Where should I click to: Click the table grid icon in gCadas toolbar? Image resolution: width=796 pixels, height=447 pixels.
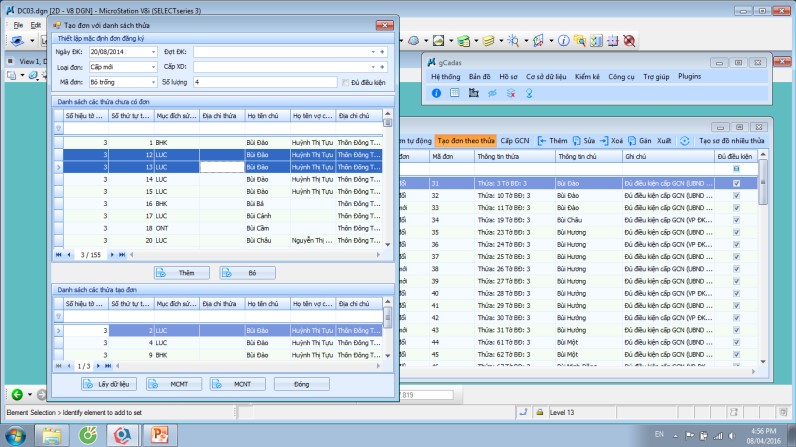click(x=455, y=93)
